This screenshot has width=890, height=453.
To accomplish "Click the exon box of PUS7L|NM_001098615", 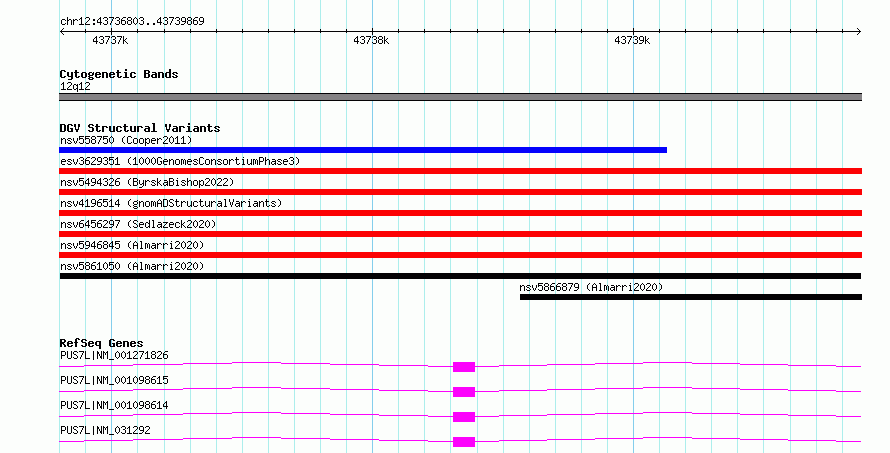I will (464, 392).
